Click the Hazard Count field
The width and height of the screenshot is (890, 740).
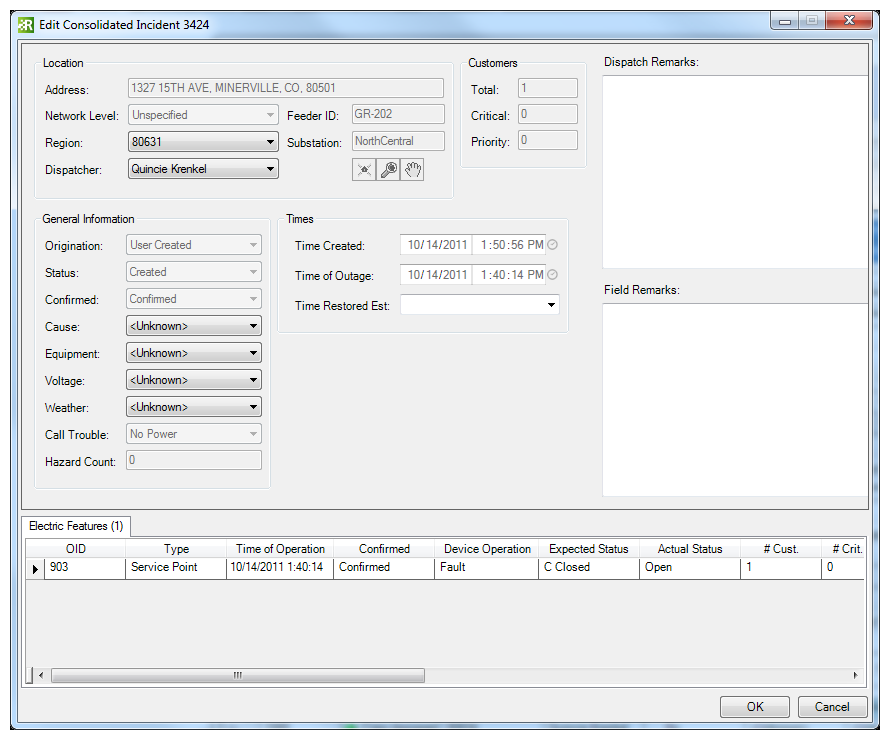pyautogui.click(x=194, y=460)
